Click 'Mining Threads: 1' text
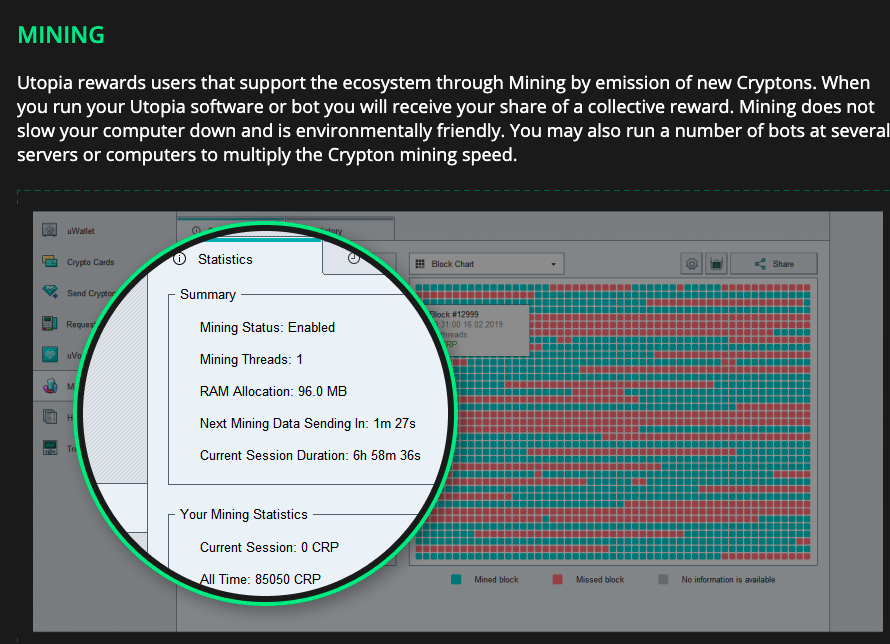The height and width of the screenshot is (644, 890). (251, 360)
